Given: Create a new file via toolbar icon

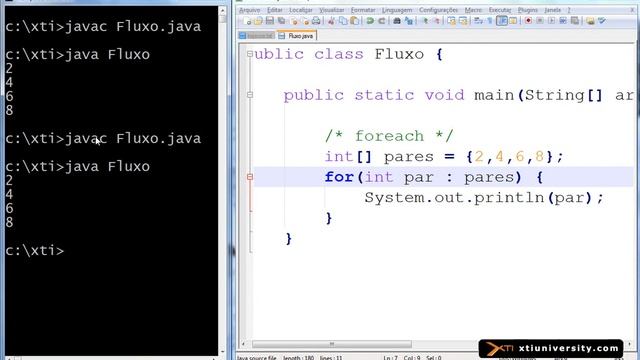Looking at the screenshot, I should tap(247, 21).
